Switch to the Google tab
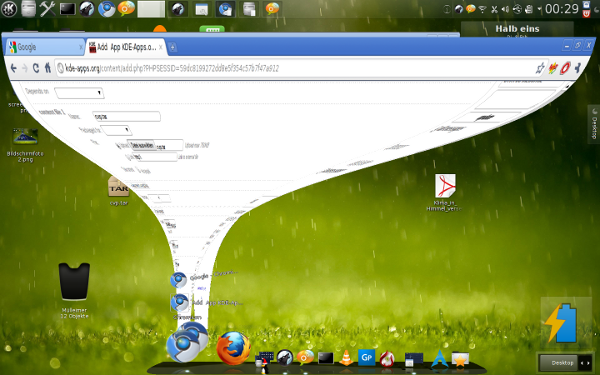The image size is (600, 375). 45,47
